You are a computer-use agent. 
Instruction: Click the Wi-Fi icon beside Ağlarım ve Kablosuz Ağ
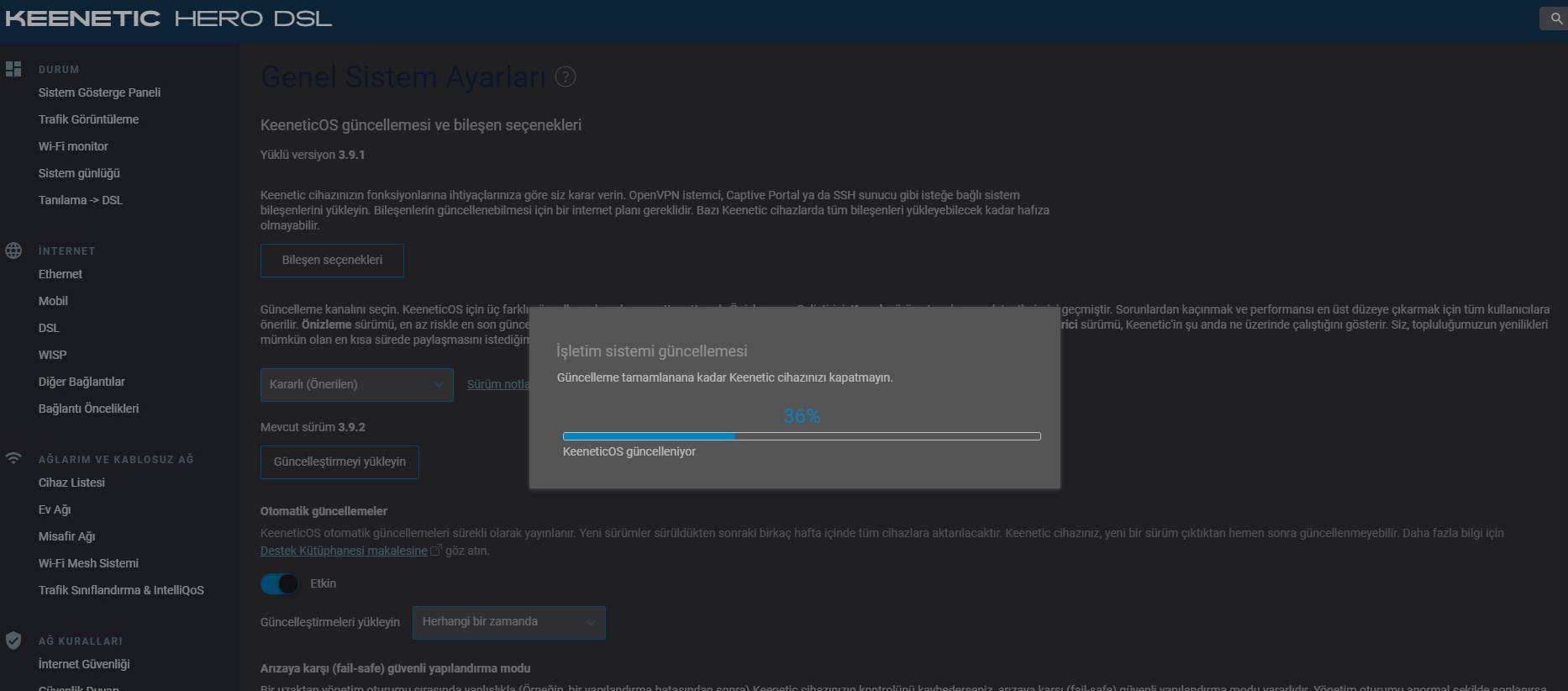(x=13, y=458)
